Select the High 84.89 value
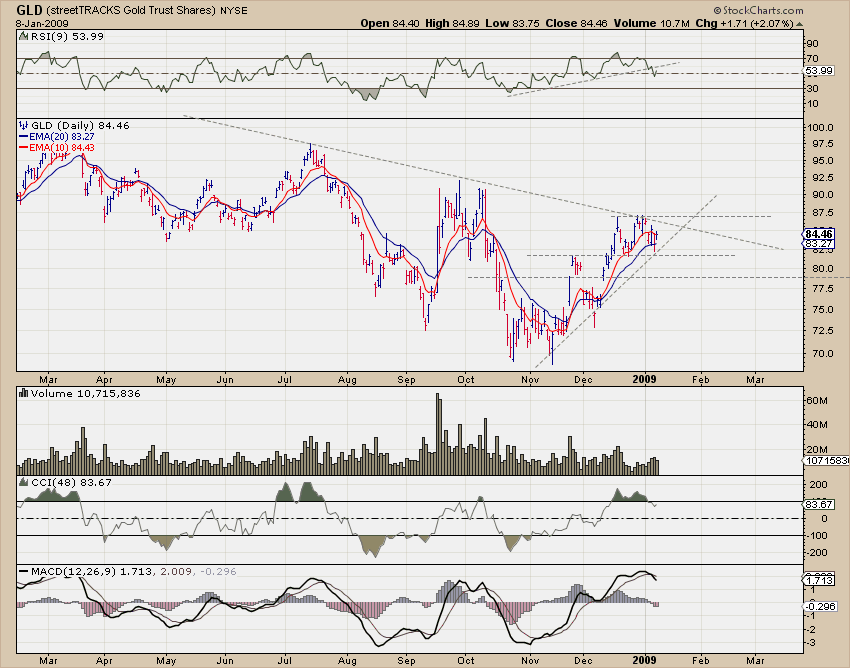 point(453,23)
